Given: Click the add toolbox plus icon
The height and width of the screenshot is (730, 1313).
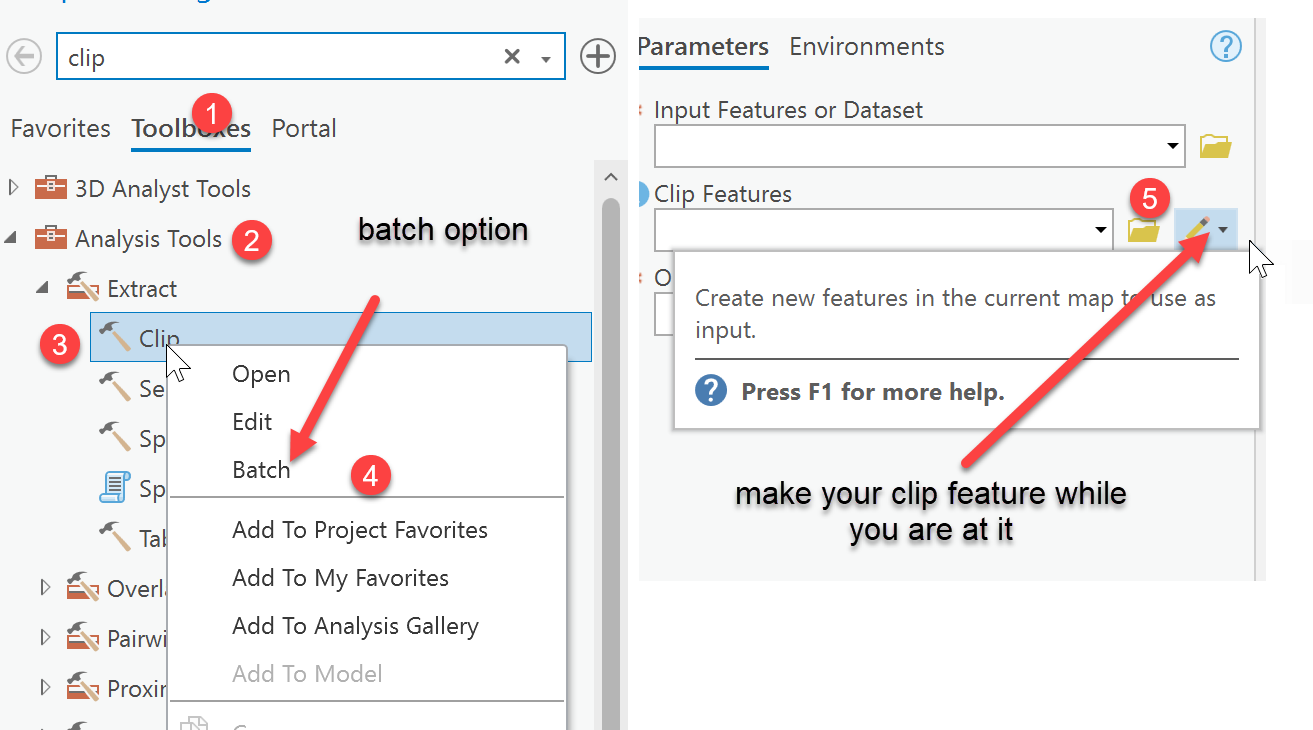Looking at the screenshot, I should click(598, 57).
